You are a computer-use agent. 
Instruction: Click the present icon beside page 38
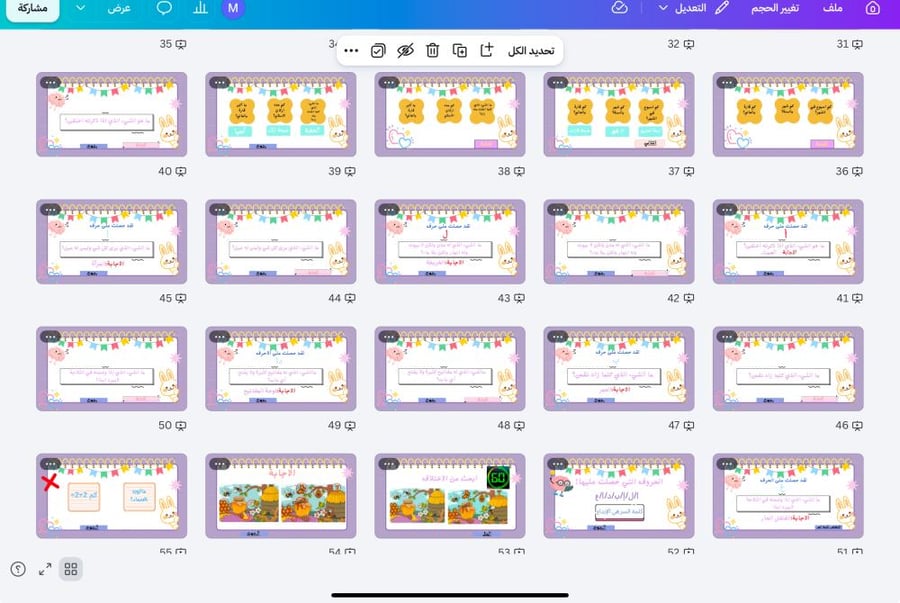pyautogui.click(x=519, y=171)
